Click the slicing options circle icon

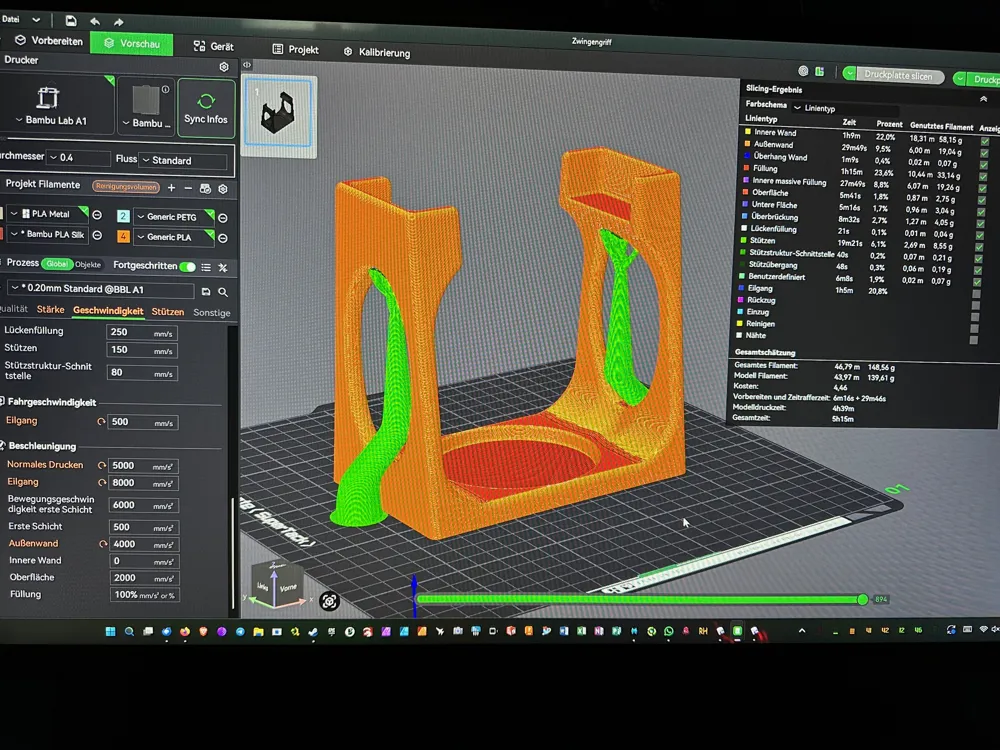(804, 71)
